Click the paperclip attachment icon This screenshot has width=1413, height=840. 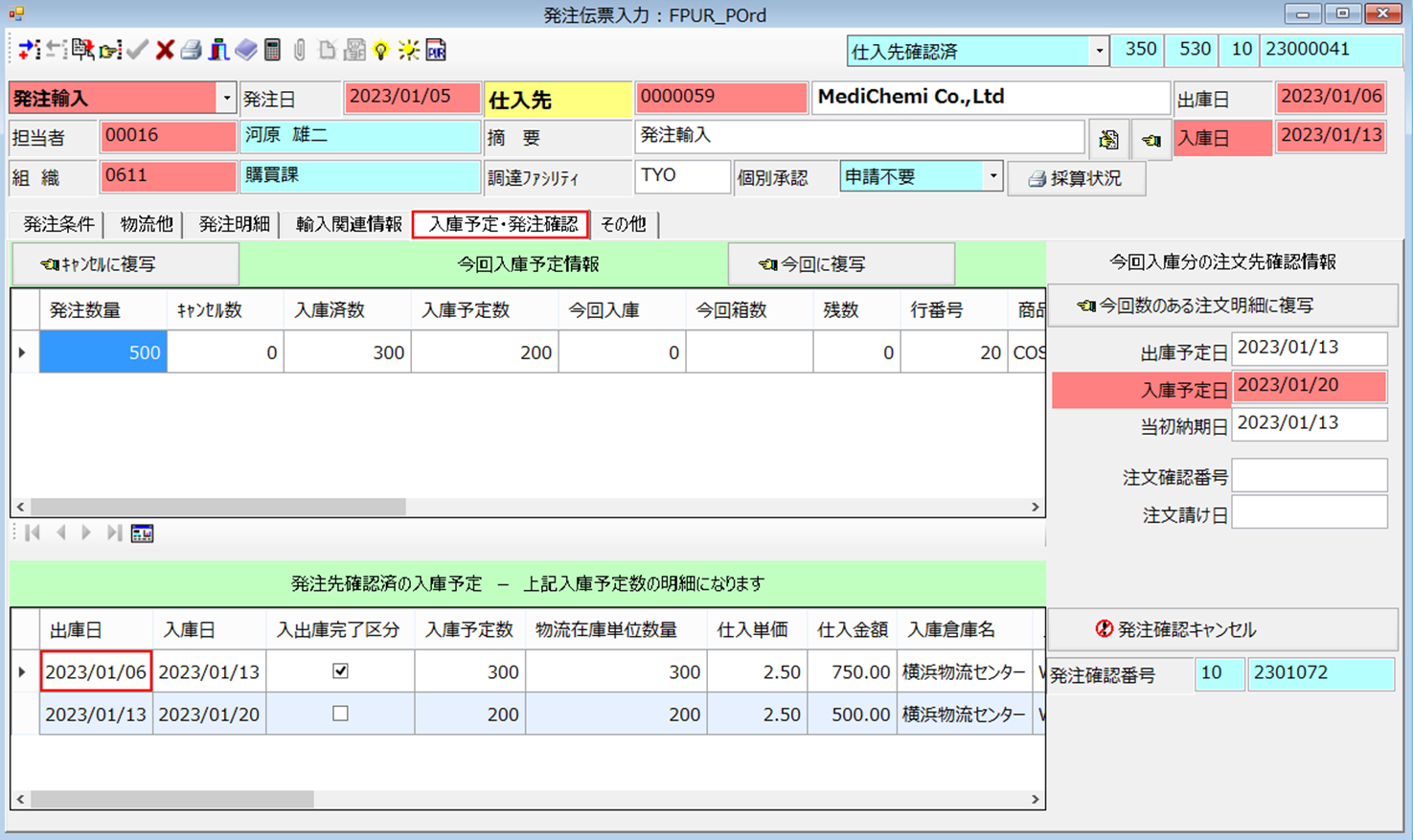300,50
